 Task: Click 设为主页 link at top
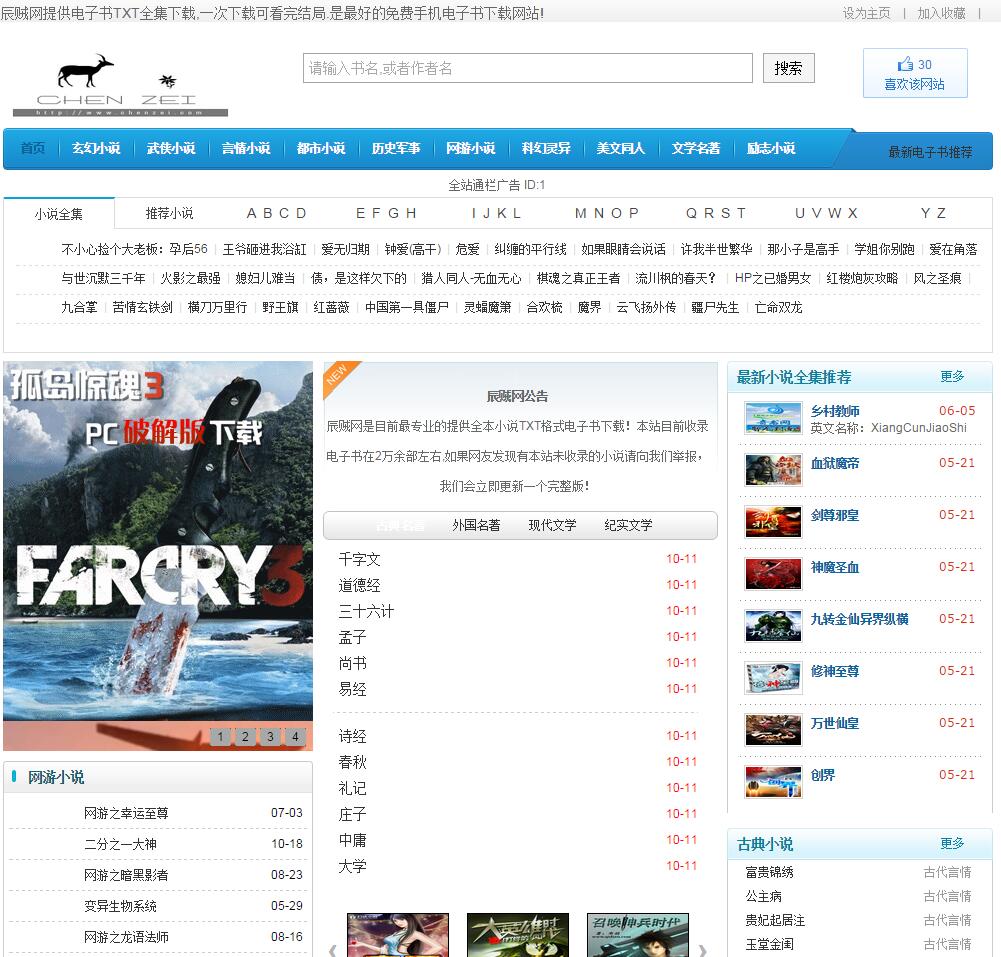866,13
